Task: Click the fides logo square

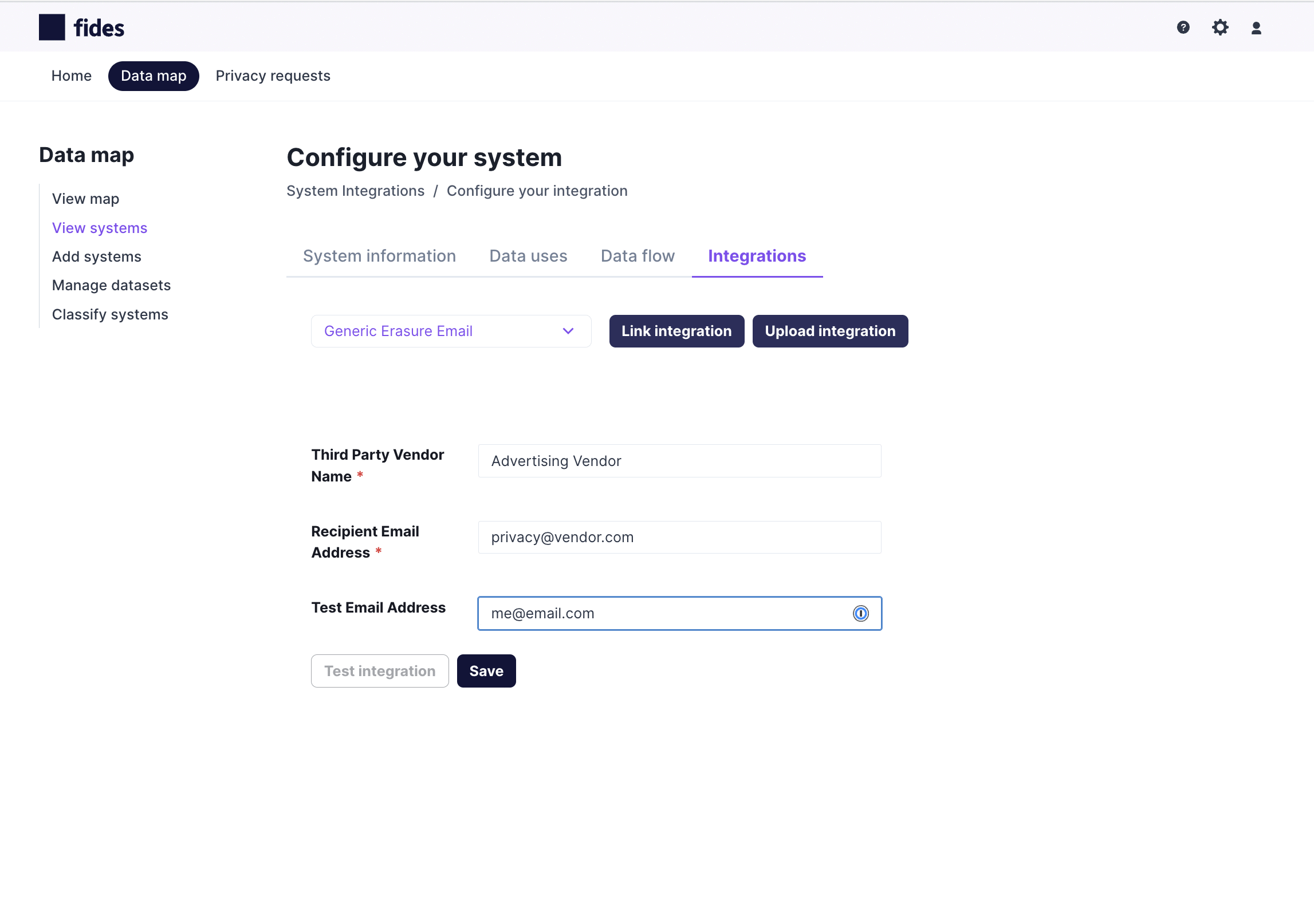Action: pos(52,27)
